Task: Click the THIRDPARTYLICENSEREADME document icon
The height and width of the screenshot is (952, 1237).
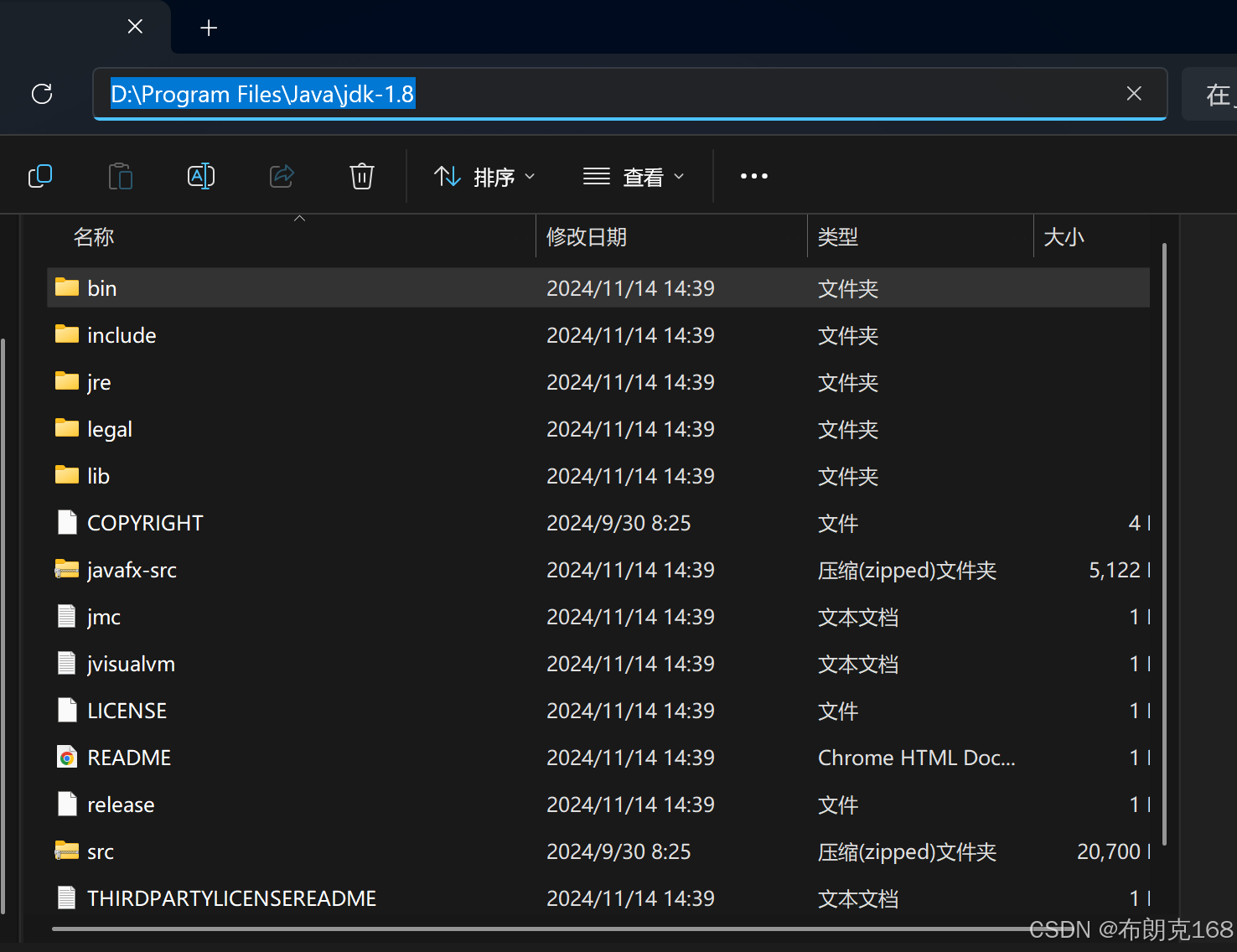Action: (x=67, y=898)
